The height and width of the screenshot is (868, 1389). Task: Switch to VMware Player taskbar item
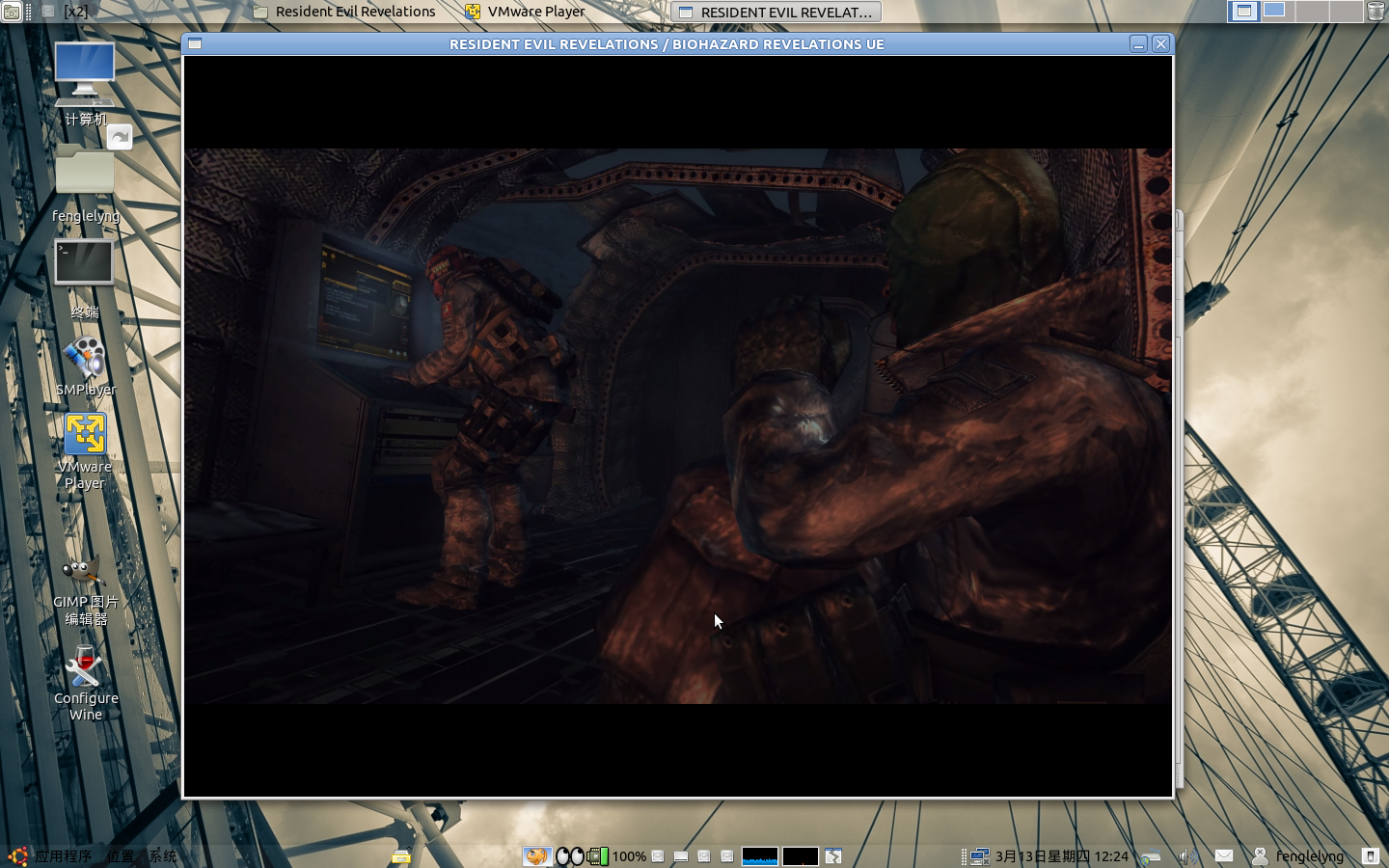coord(526,12)
